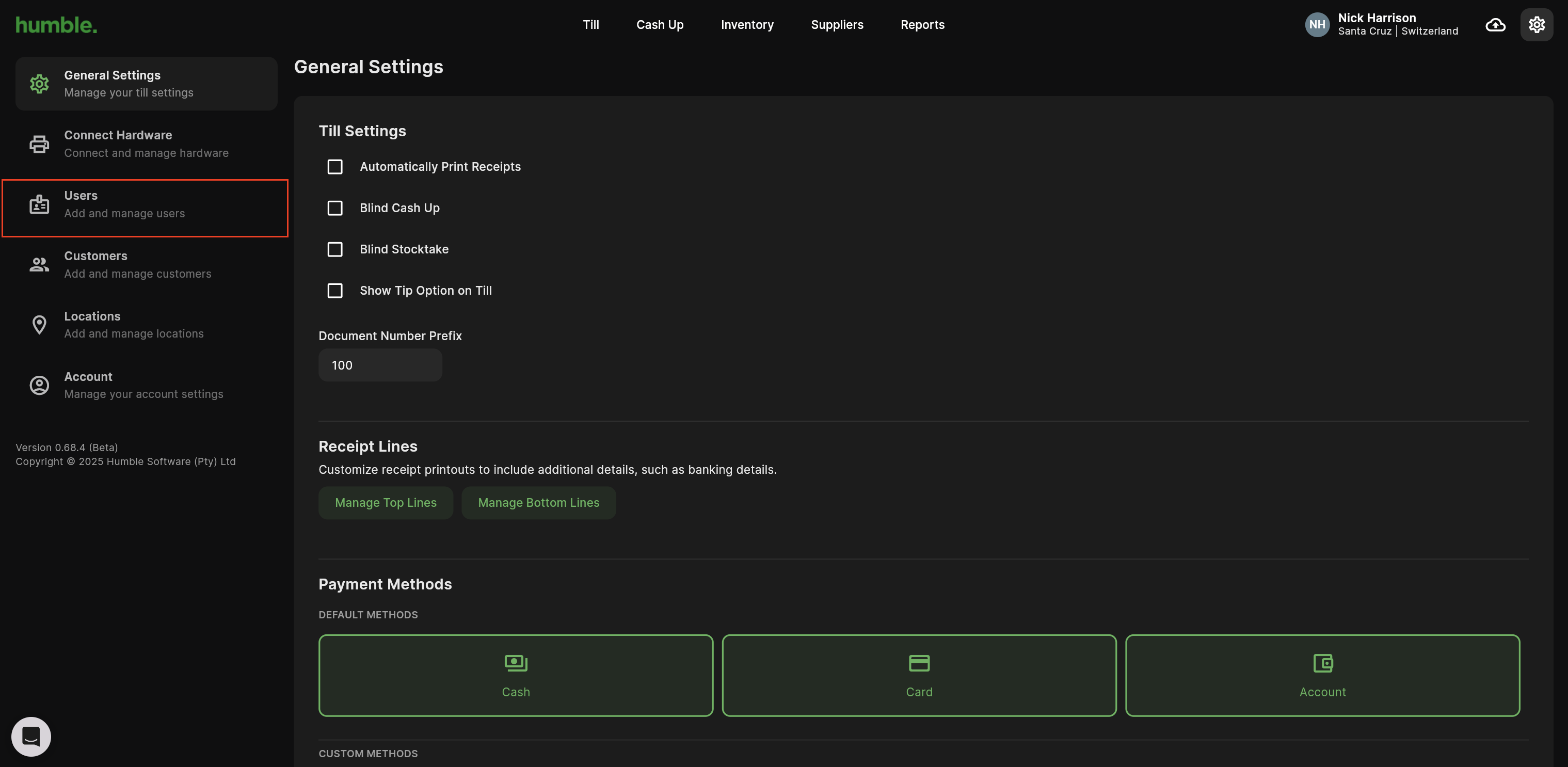The width and height of the screenshot is (1568, 767).
Task: Click Manage Top Lines
Action: click(386, 503)
